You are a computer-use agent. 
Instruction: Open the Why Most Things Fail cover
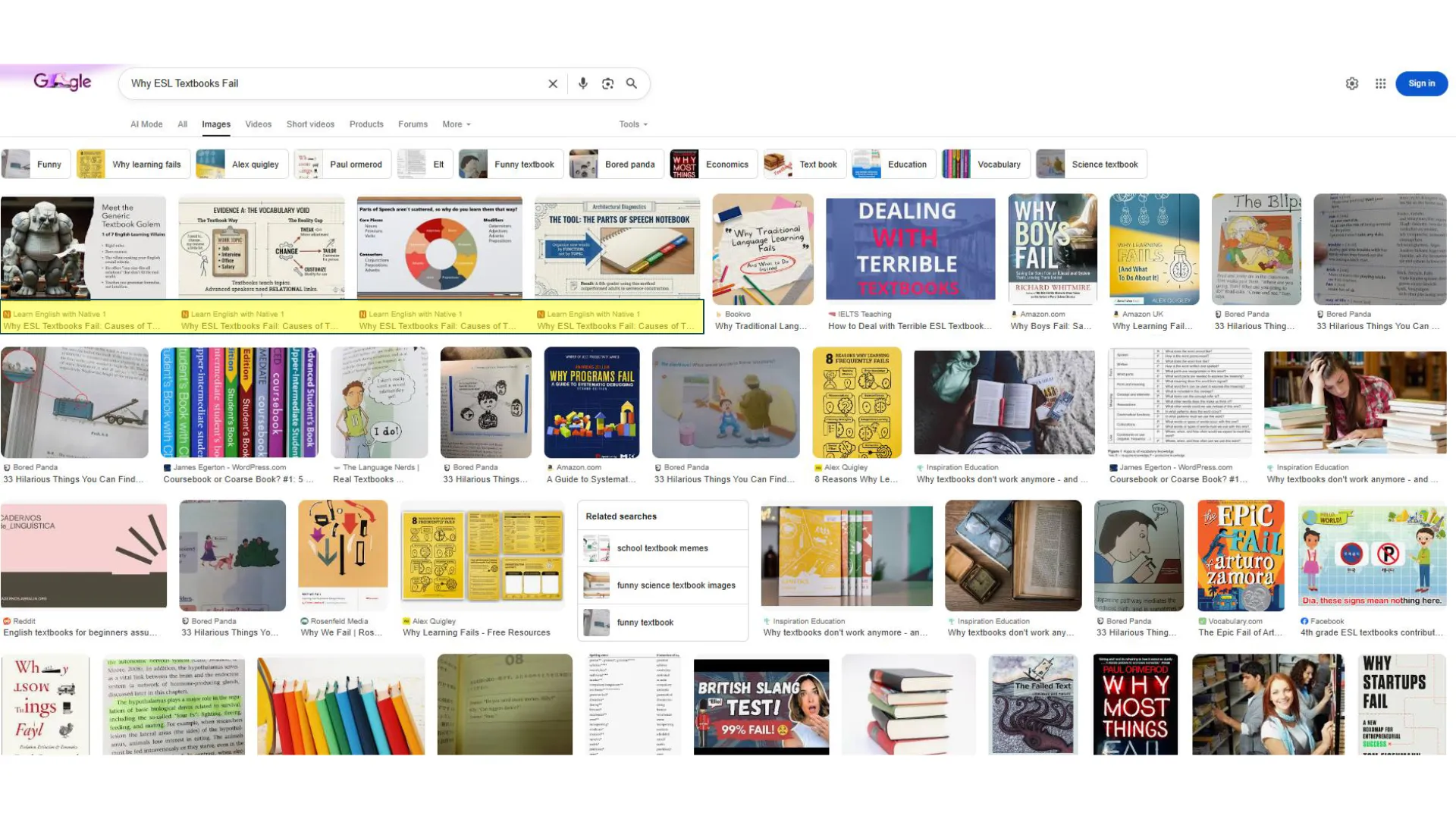click(1135, 705)
